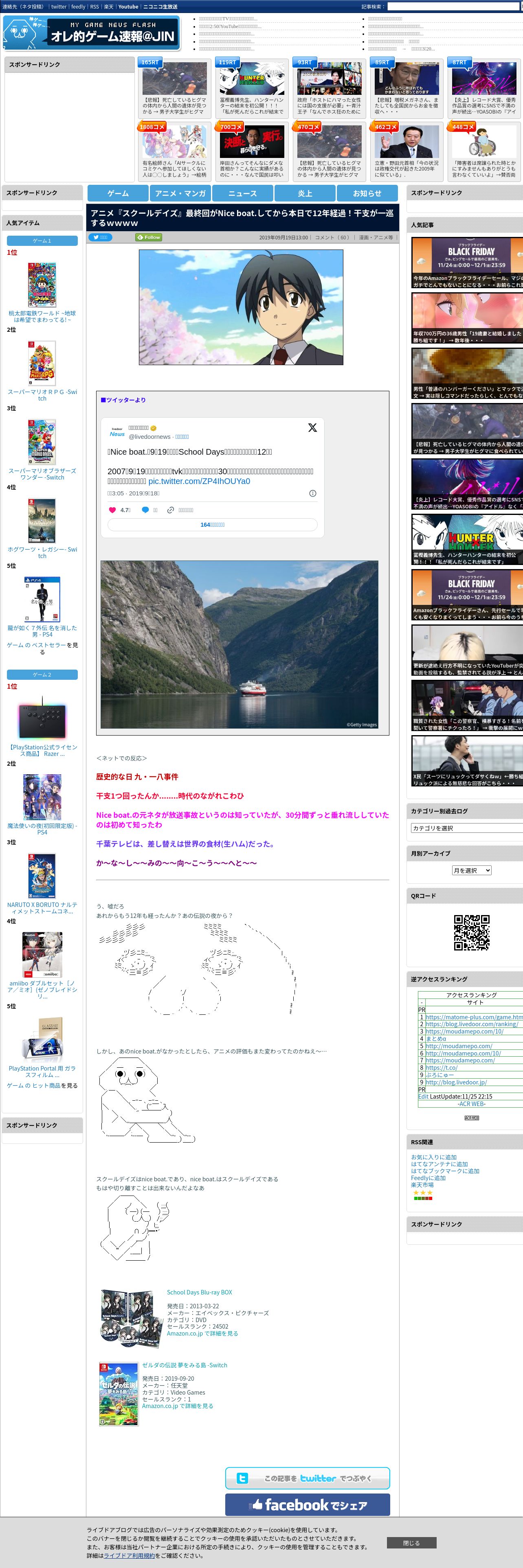Open スーパーマリオRPG -Switch link
This screenshot has height=1568, width=523.
point(42,395)
